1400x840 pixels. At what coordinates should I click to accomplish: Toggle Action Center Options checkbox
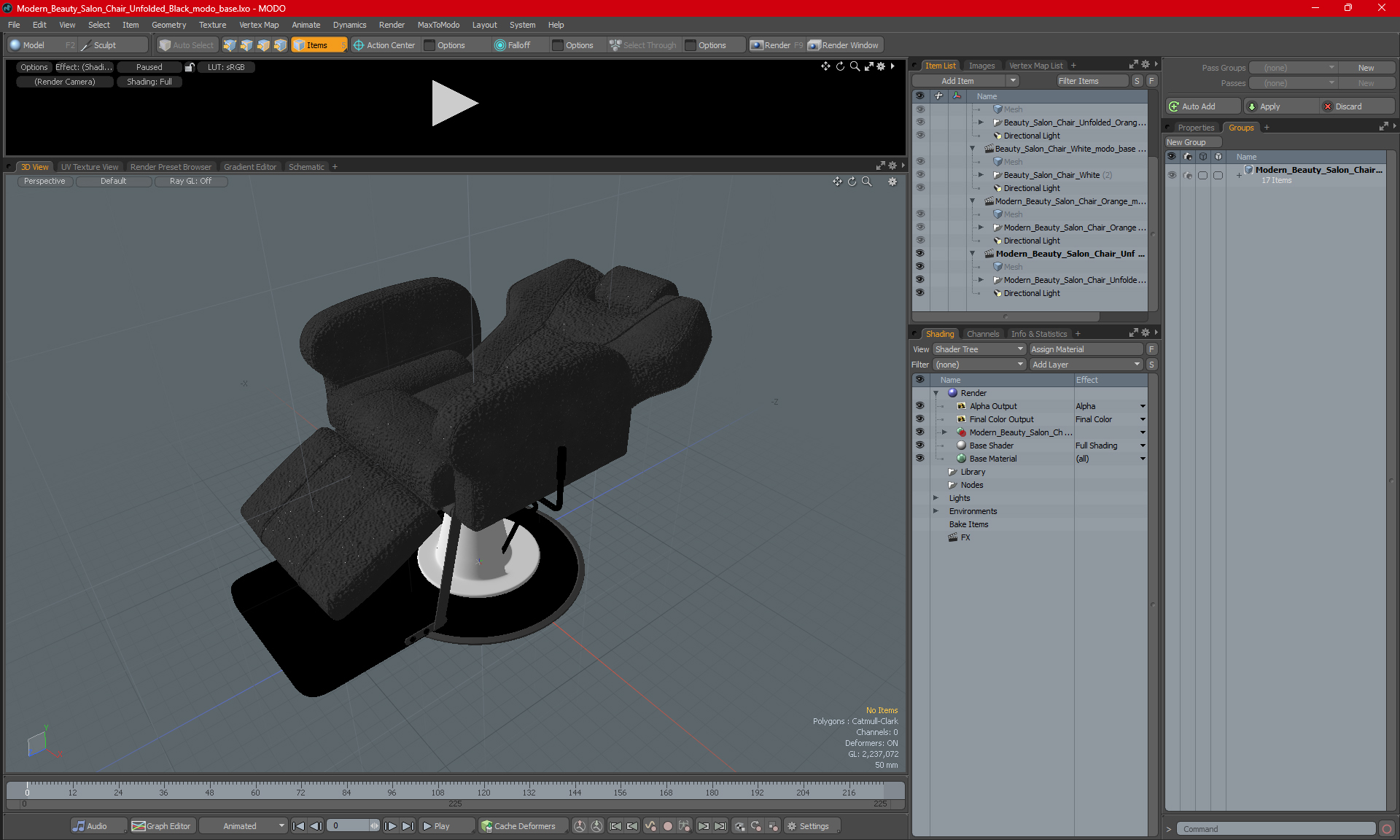click(429, 45)
